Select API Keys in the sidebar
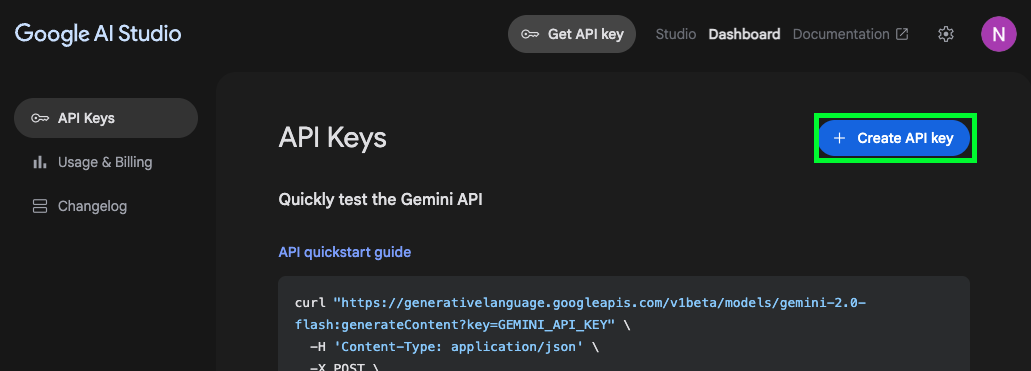Viewport: 1031px width, 371px height. [106, 118]
